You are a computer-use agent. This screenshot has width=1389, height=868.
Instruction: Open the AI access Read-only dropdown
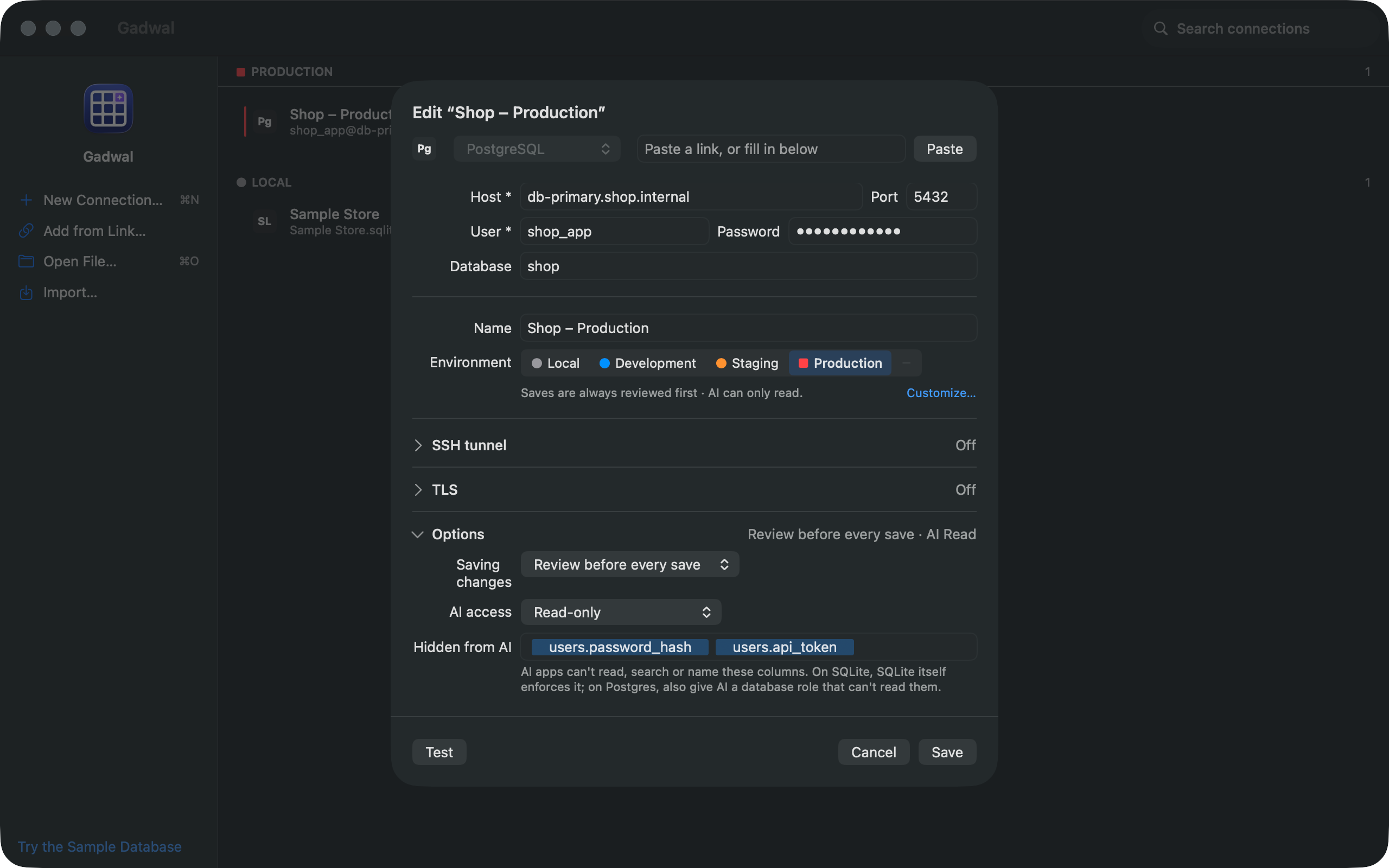(x=621, y=612)
